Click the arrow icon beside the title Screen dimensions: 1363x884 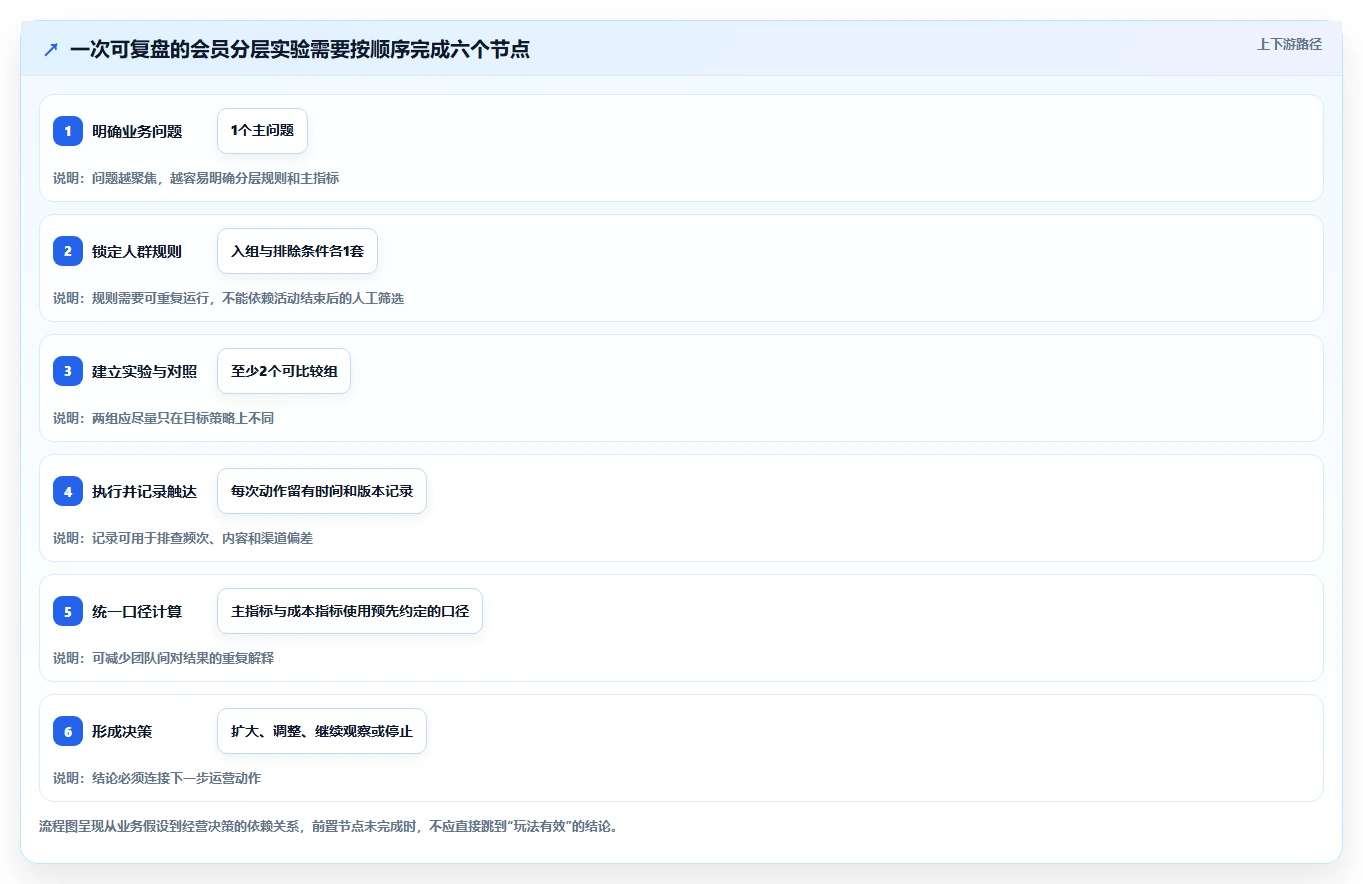click(51, 49)
